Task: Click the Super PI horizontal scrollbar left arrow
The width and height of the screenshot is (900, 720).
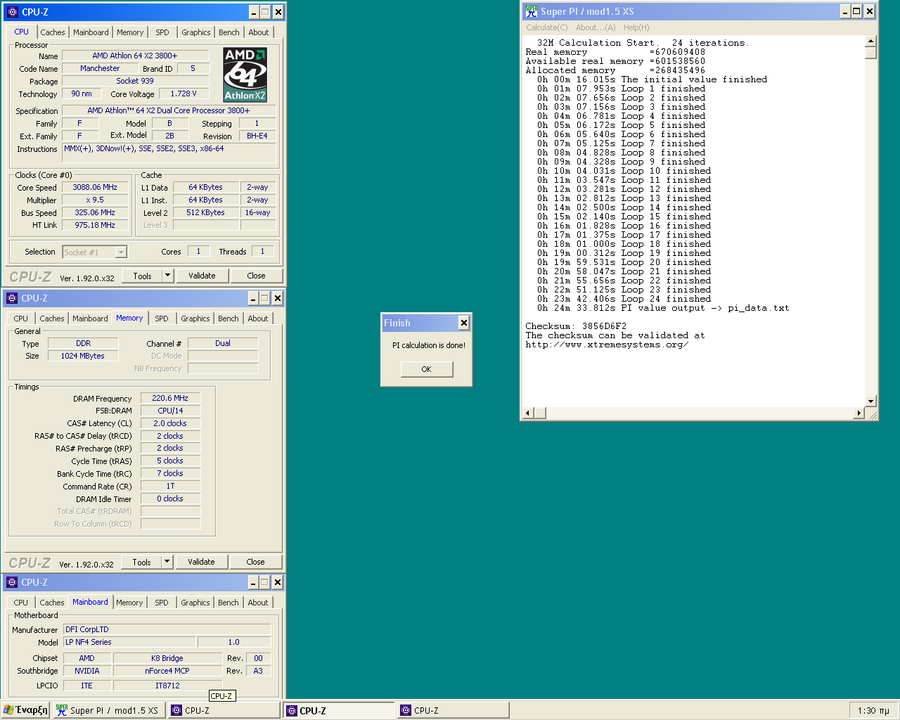Action: tap(529, 413)
